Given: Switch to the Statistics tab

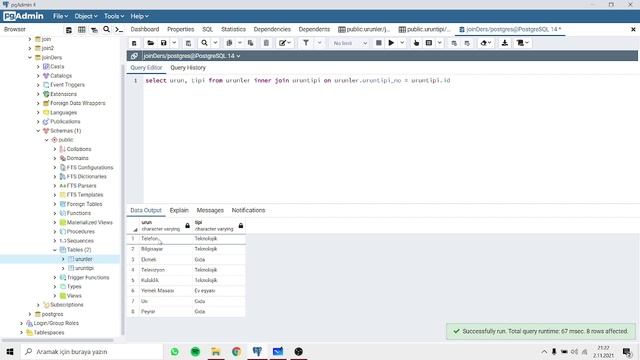Looking at the screenshot, I should (x=233, y=29).
